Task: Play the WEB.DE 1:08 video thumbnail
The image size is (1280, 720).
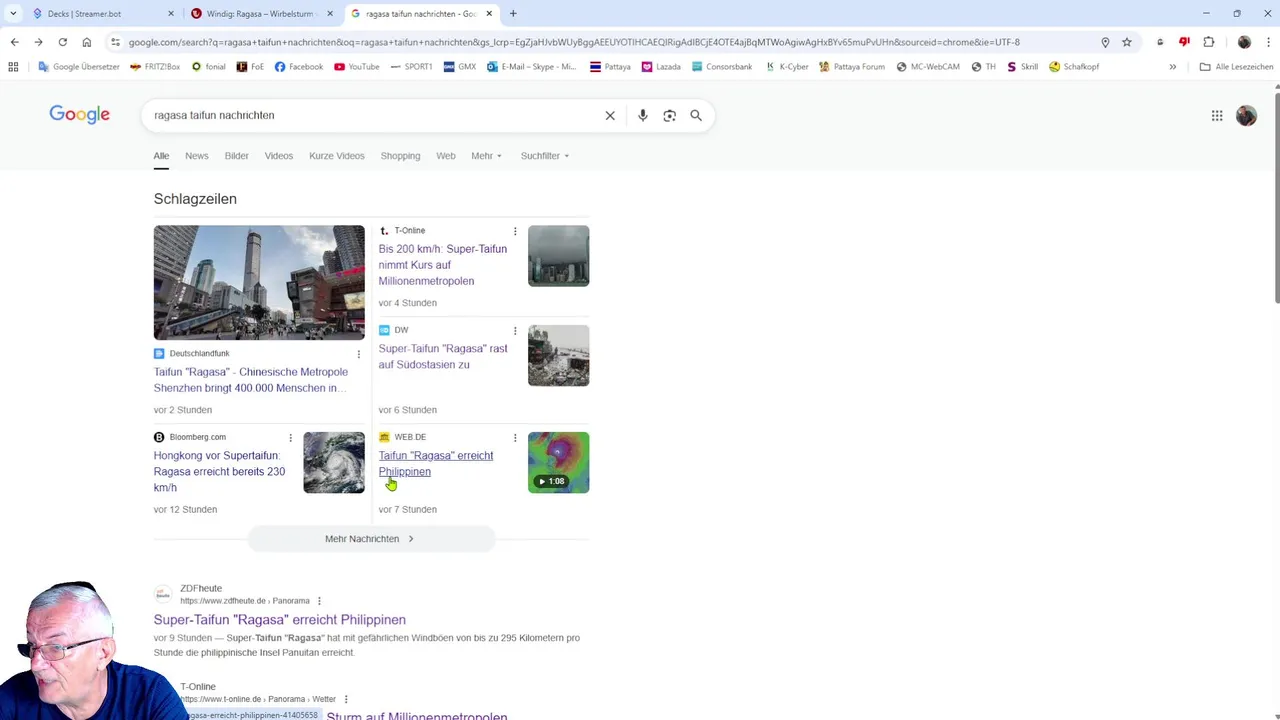Action: (559, 463)
